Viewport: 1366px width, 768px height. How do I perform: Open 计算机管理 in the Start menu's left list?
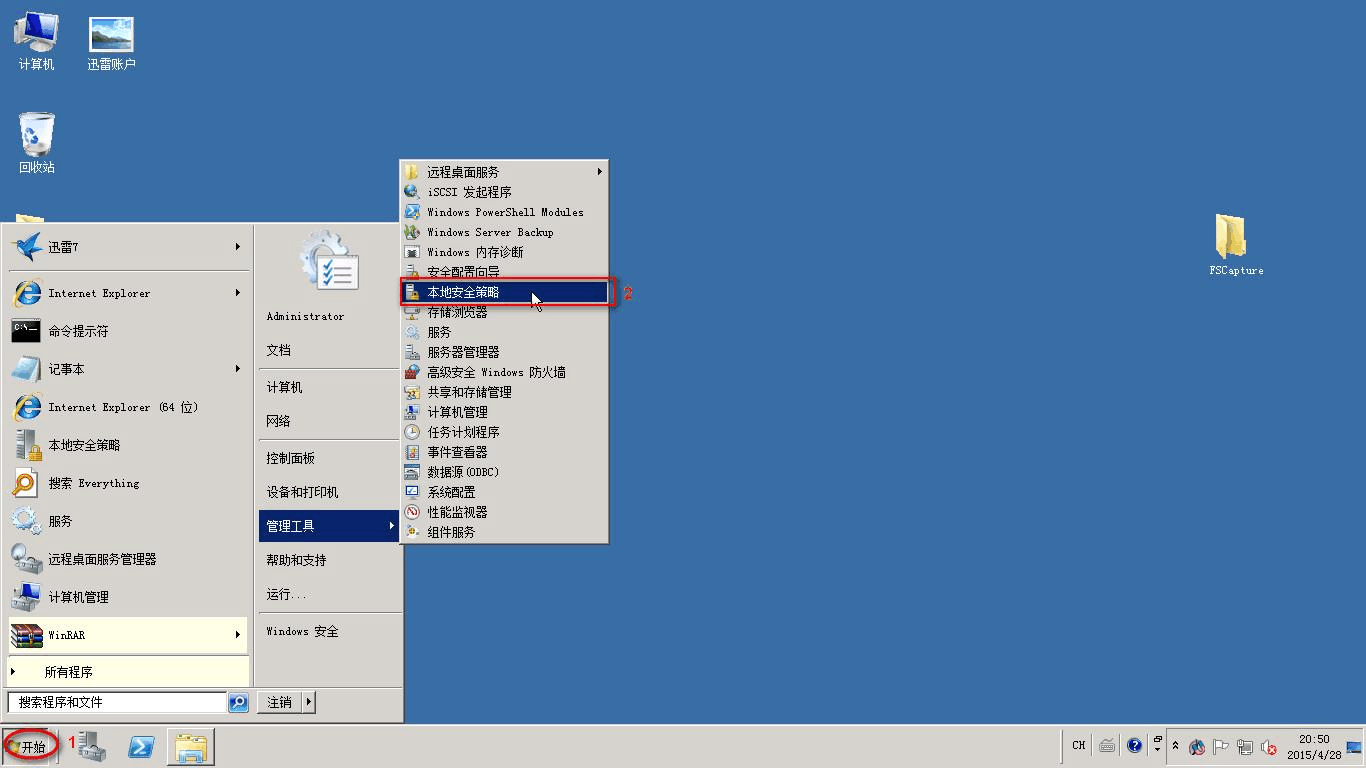(x=128, y=597)
